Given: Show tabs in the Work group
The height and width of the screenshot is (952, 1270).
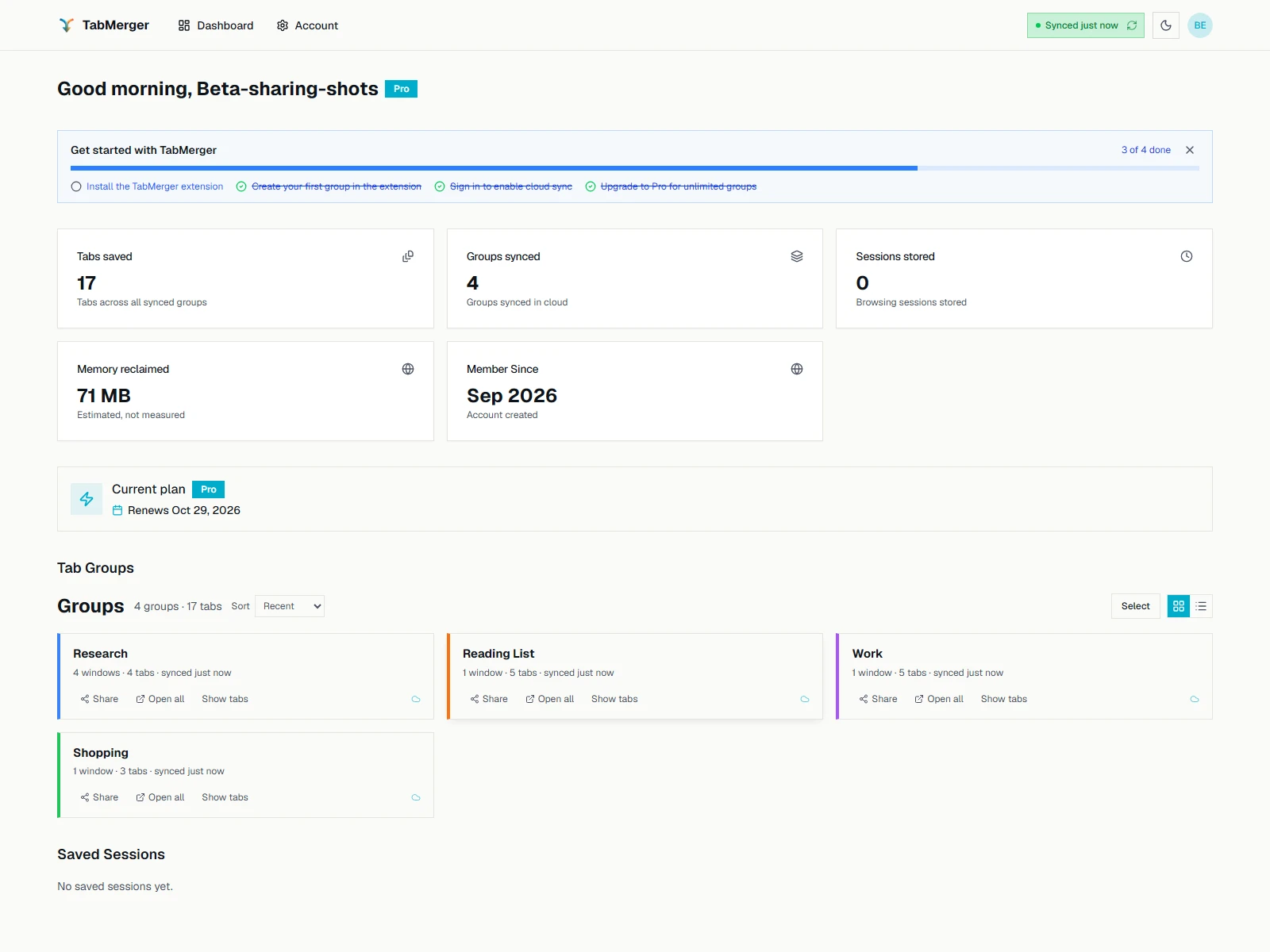Looking at the screenshot, I should [x=1004, y=699].
